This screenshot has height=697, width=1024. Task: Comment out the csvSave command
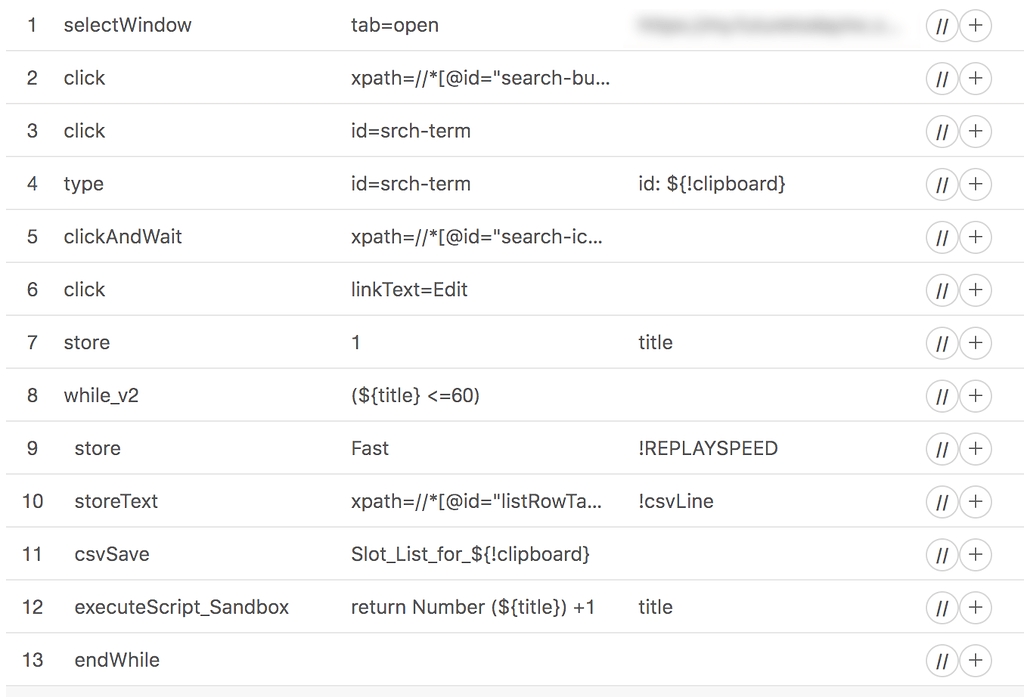click(x=941, y=554)
